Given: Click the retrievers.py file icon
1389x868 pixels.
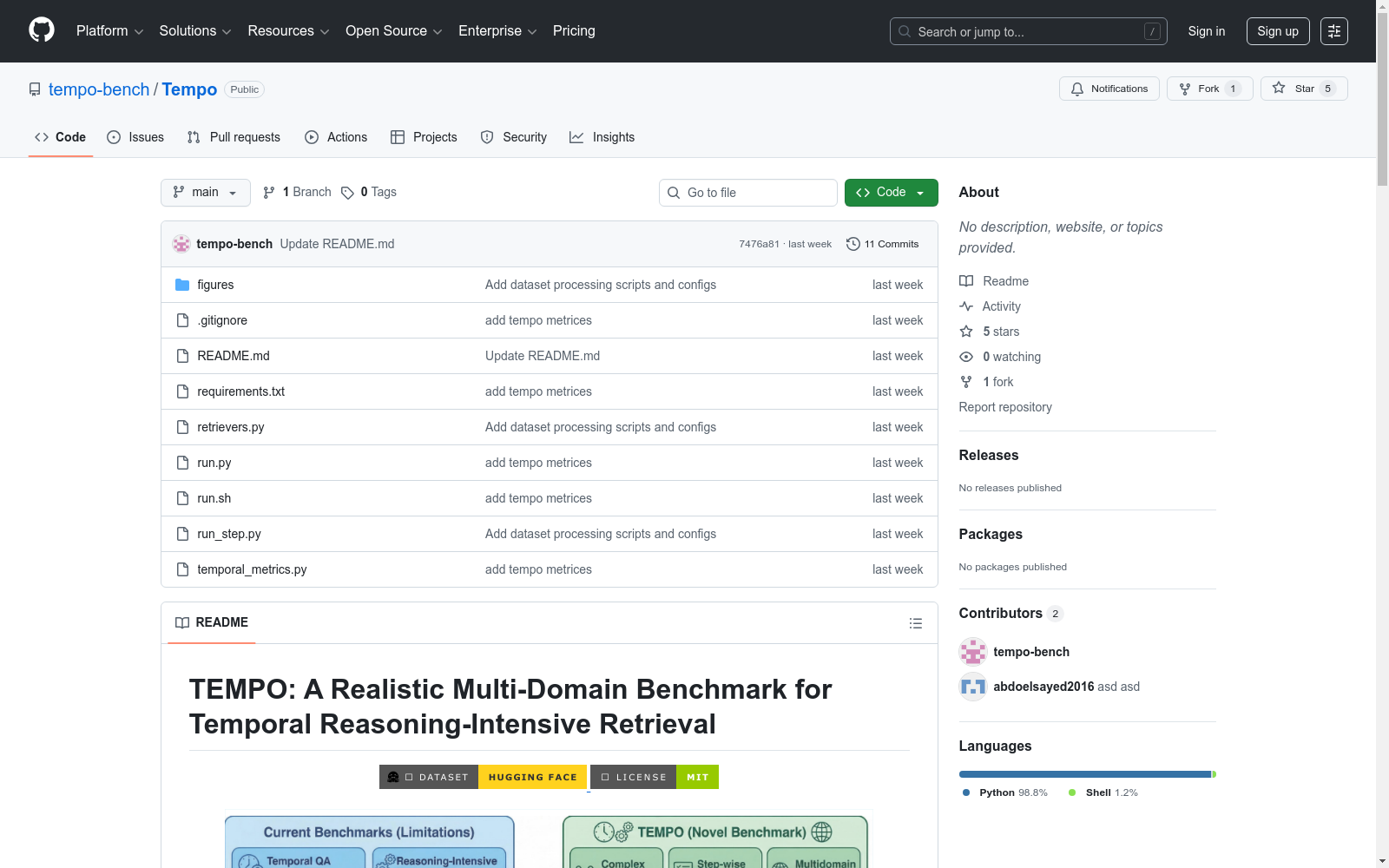Looking at the screenshot, I should click(x=182, y=427).
